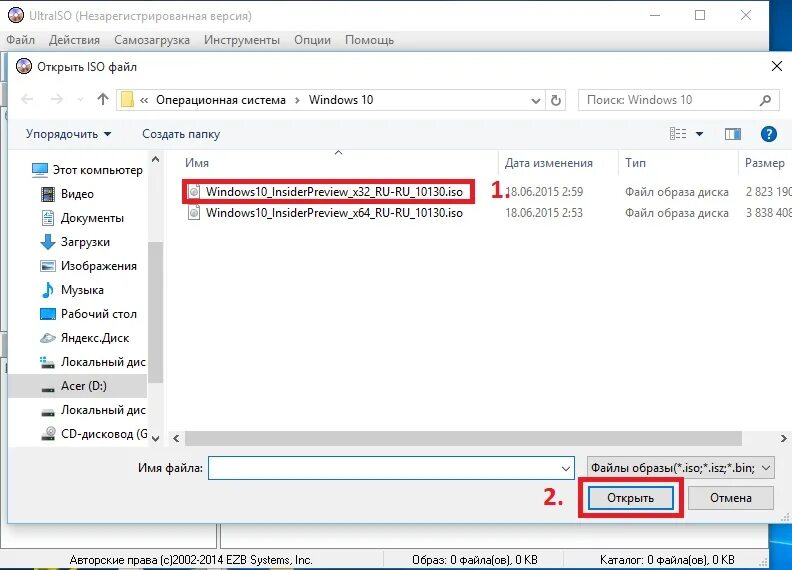Click the Видео film strip icon
792x570 pixels.
[47, 194]
